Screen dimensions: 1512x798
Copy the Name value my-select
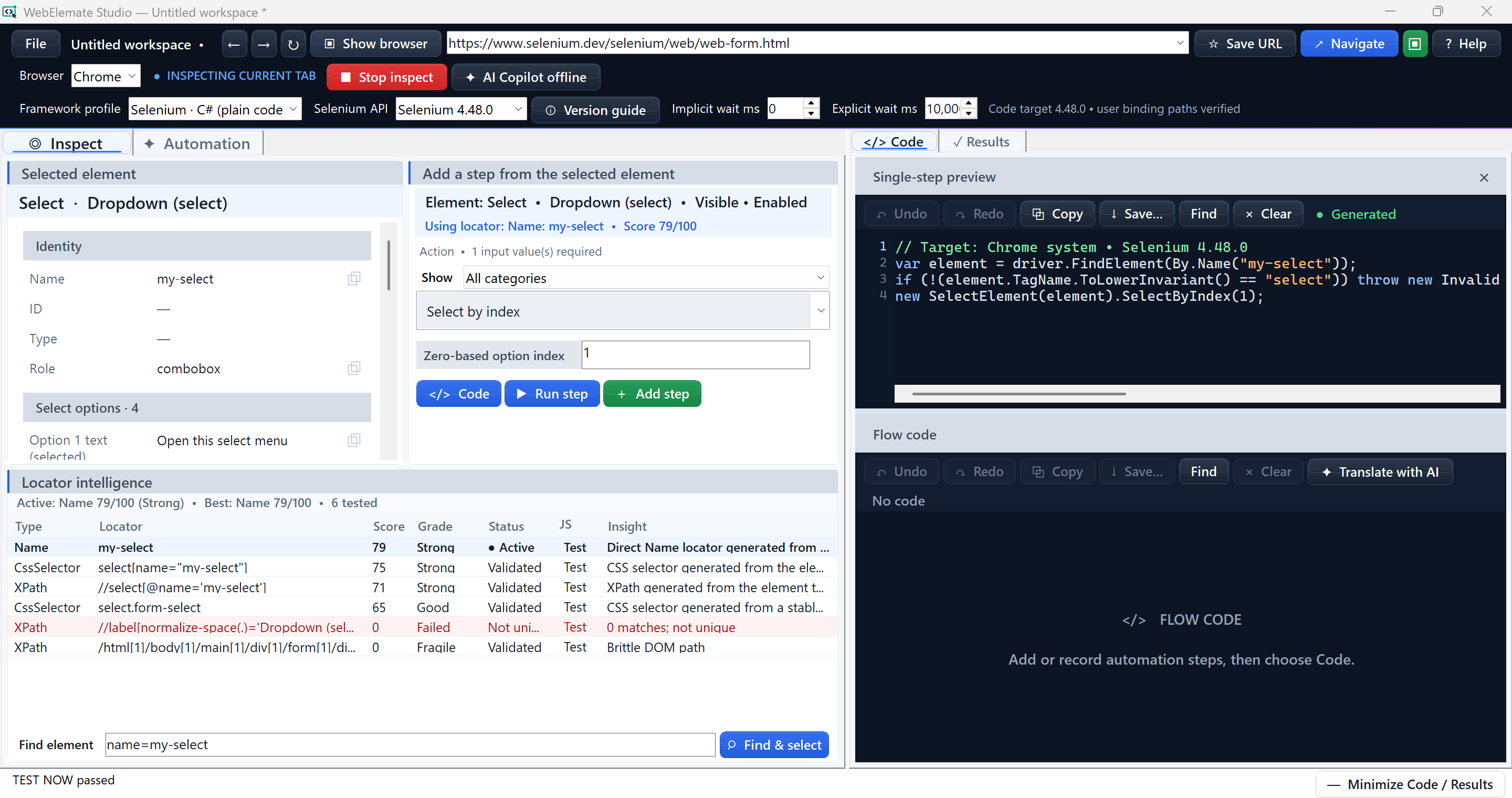tap(353, 279)
